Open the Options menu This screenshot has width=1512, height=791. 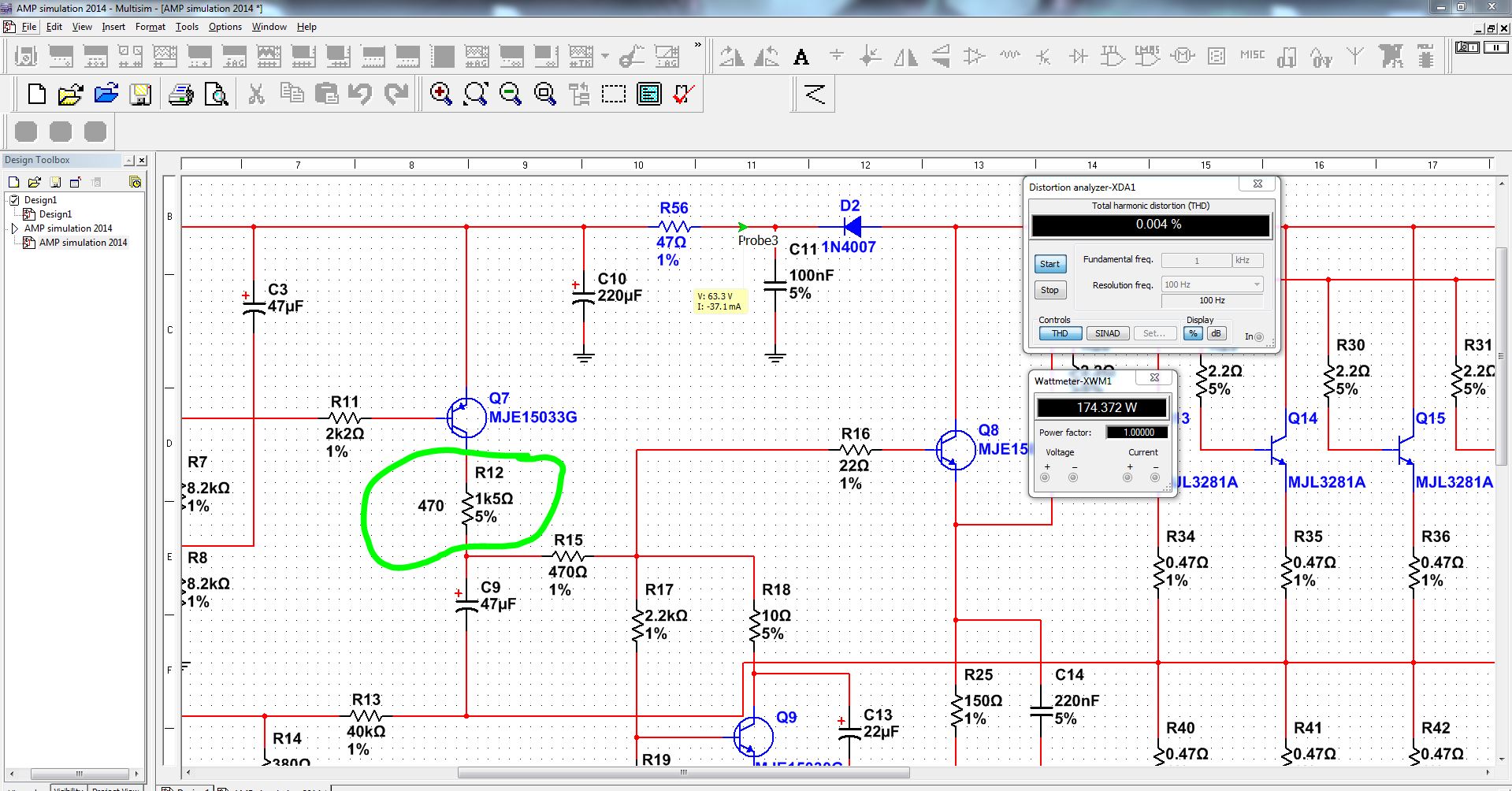(225, 27)
